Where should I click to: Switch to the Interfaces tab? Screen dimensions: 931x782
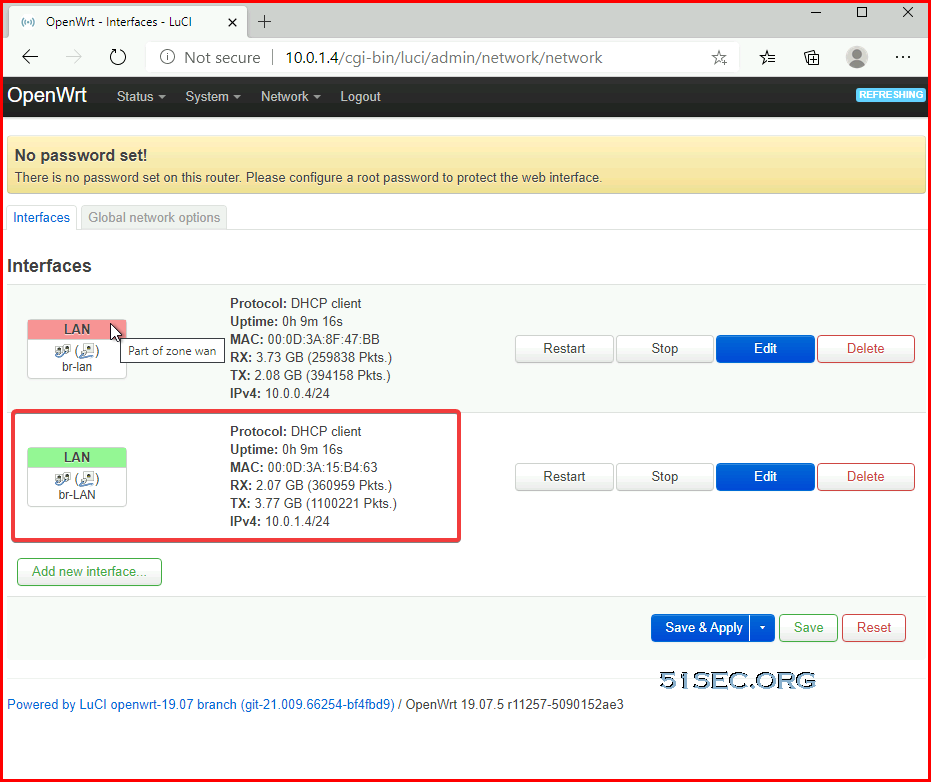point(42,217)
